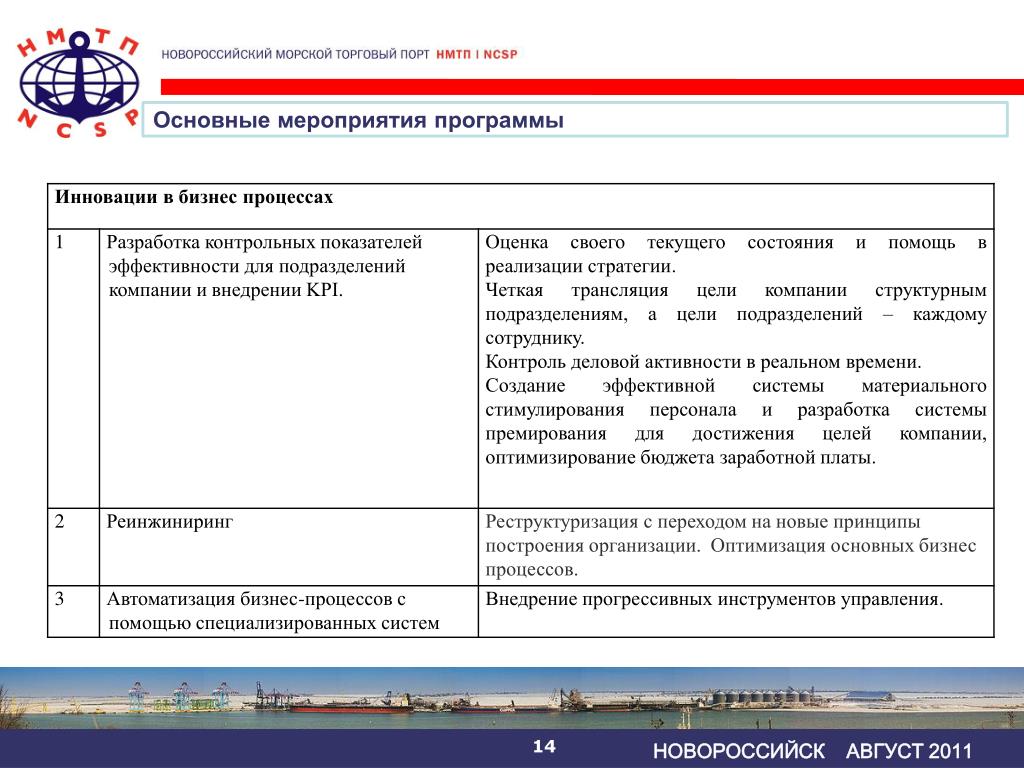This screenshot has width=1024, height=768.
Task: Click table header 'Инновации в бизнес процессах'
Action: pos(194,197)
